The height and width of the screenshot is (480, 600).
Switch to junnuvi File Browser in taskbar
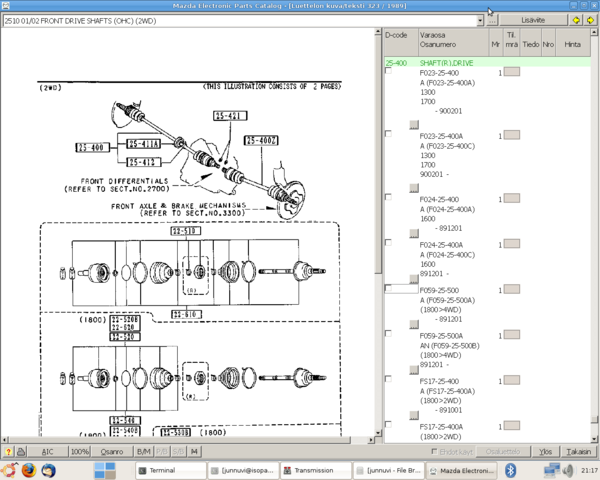point(388,470)
